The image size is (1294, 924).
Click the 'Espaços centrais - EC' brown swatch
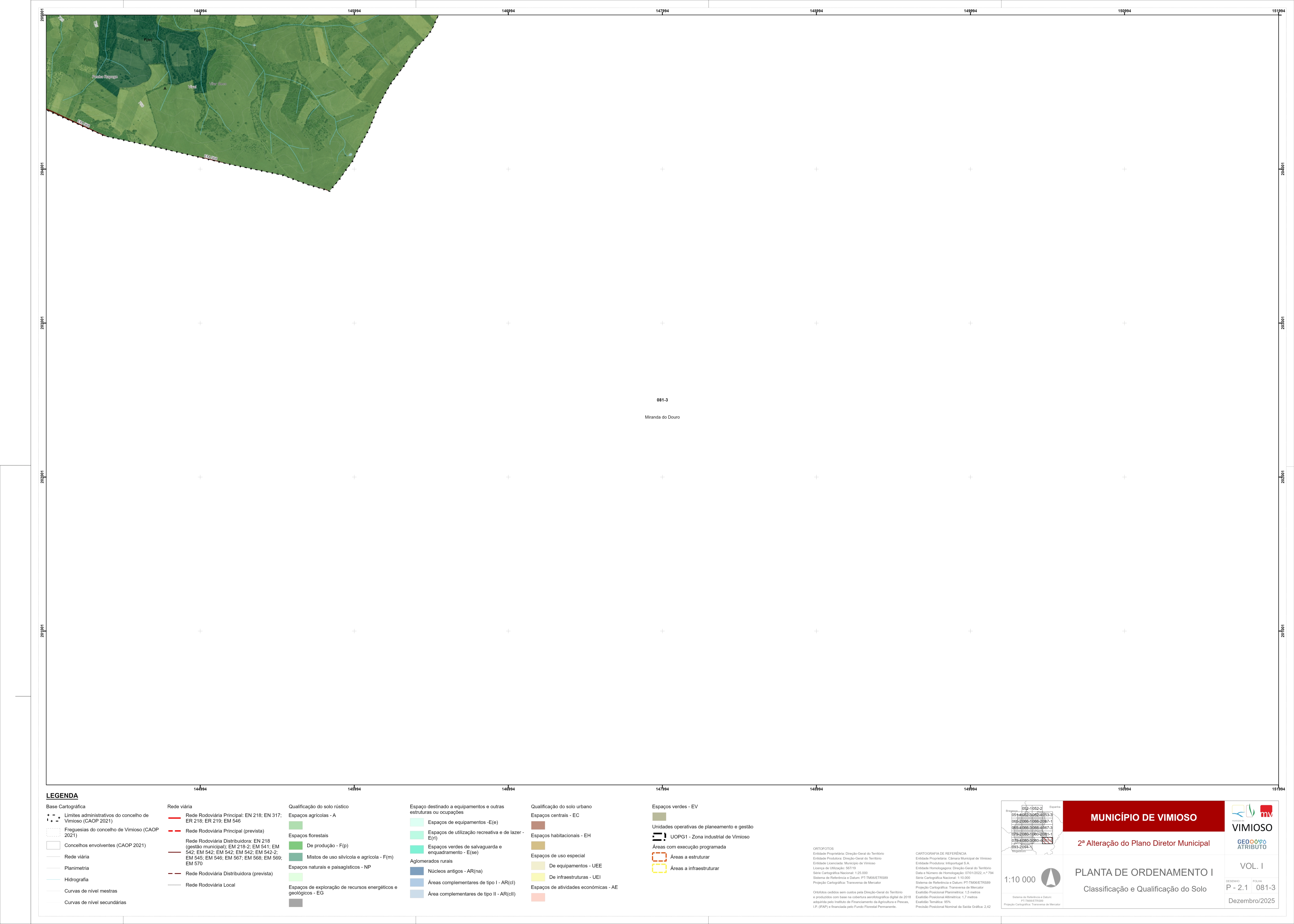click(538, 825)
